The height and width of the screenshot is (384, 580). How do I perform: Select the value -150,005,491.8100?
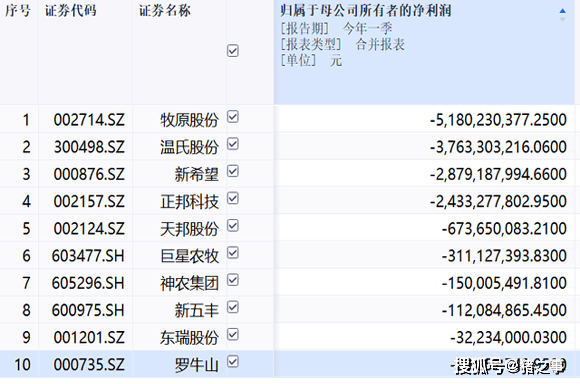pyautogui.click(x=504, y=284)
